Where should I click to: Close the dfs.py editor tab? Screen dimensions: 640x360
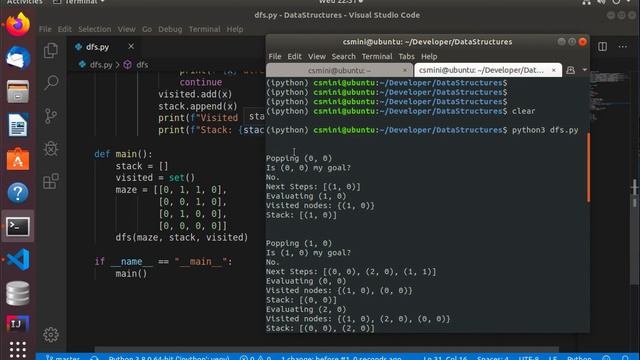(131, 47)
